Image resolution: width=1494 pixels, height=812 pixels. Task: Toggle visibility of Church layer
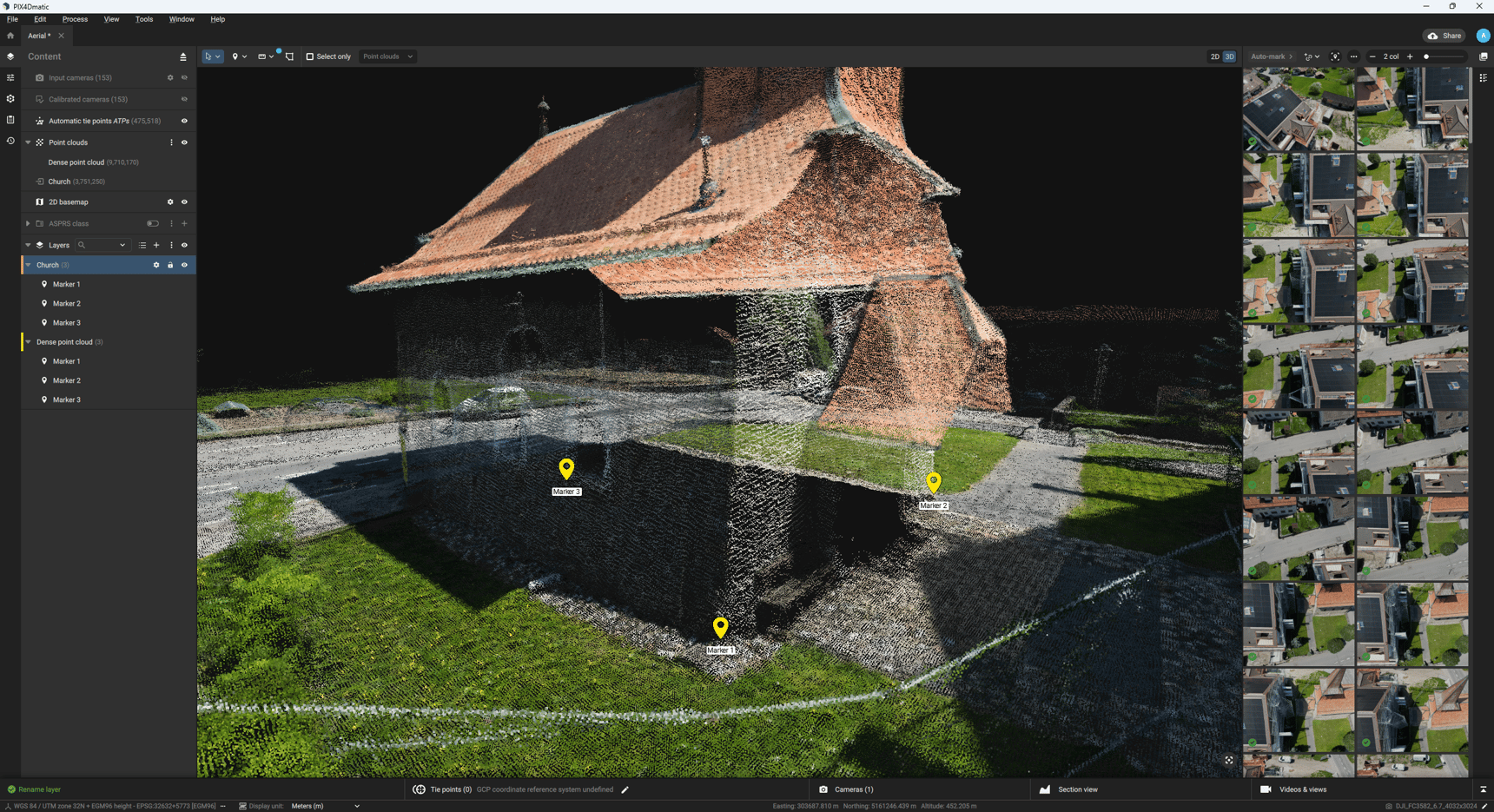coord(184,265)
